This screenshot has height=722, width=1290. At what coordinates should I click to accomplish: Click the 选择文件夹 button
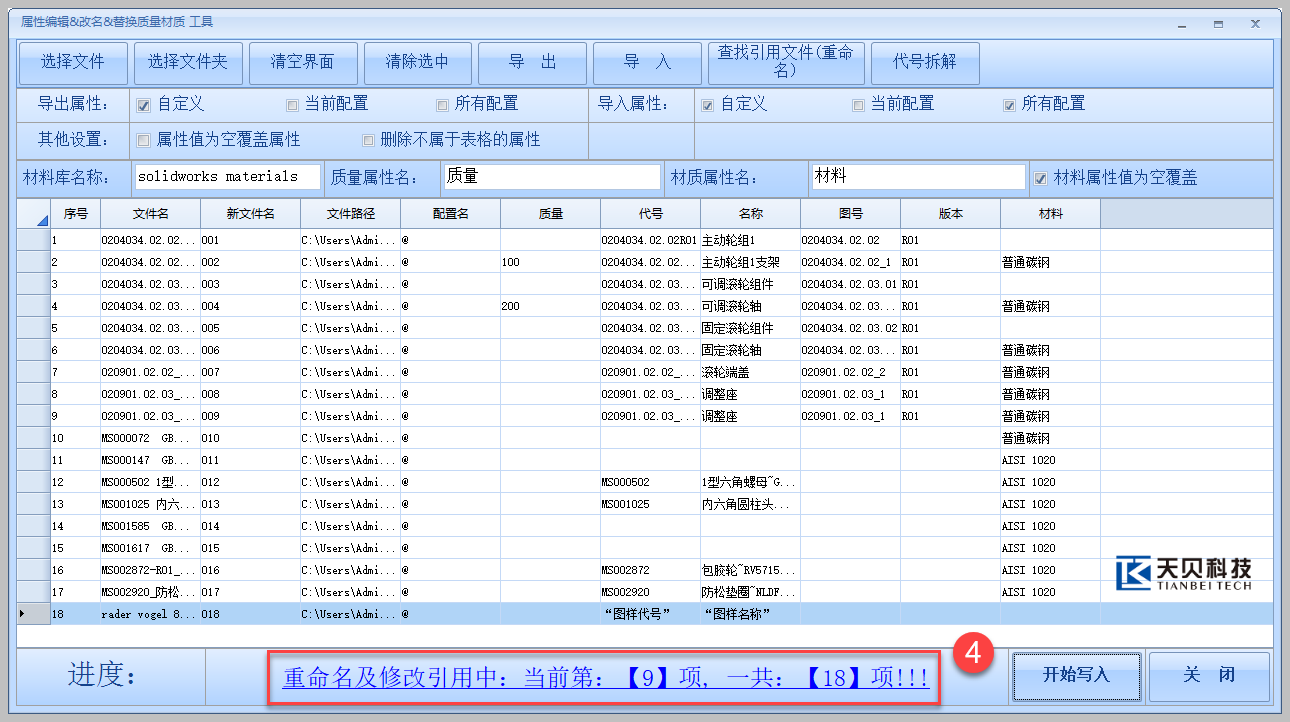[x=188, y=62]
